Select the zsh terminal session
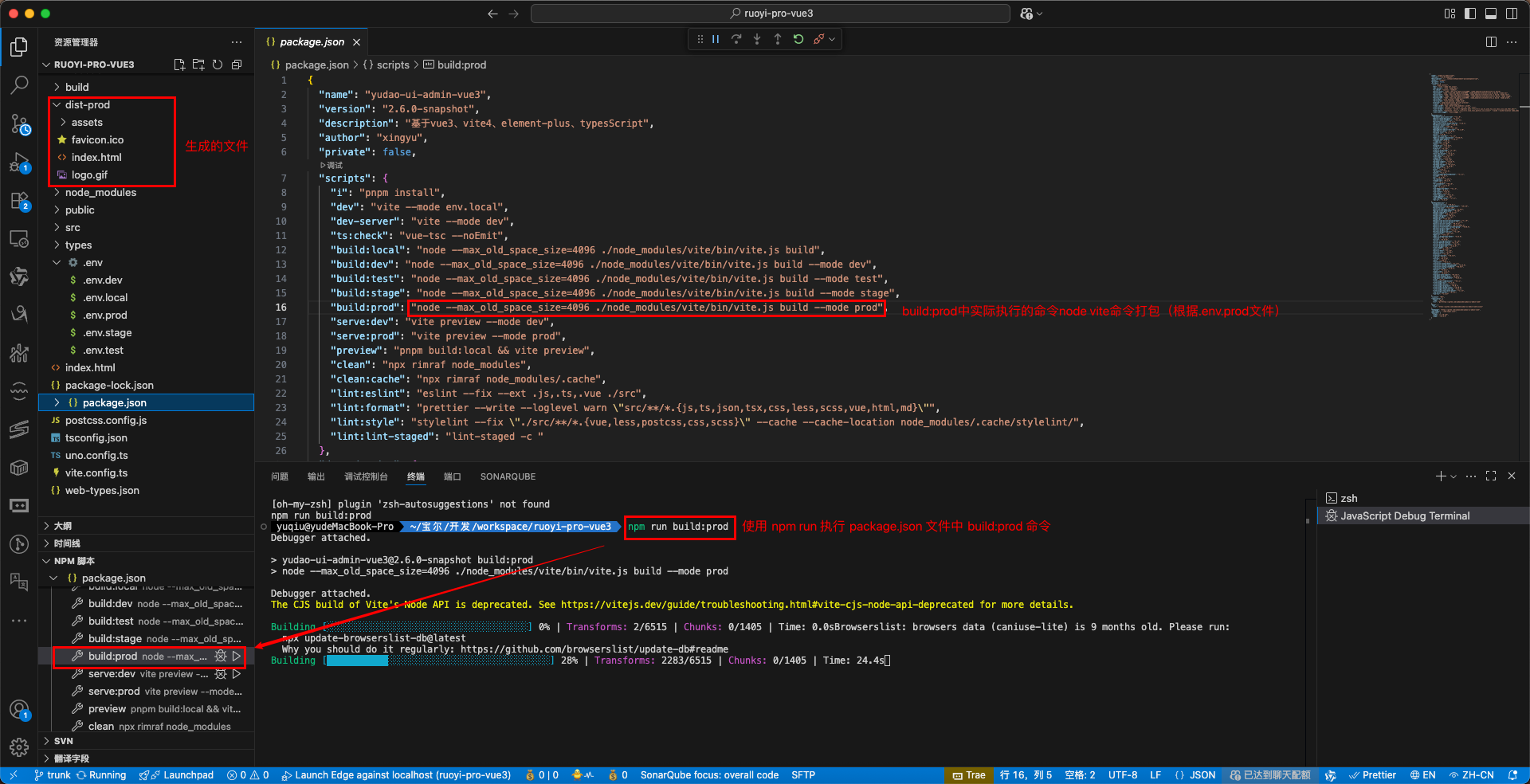The width and height of the screenshot is (1530, 784). pyautogui.click(x=1422, y=498)
